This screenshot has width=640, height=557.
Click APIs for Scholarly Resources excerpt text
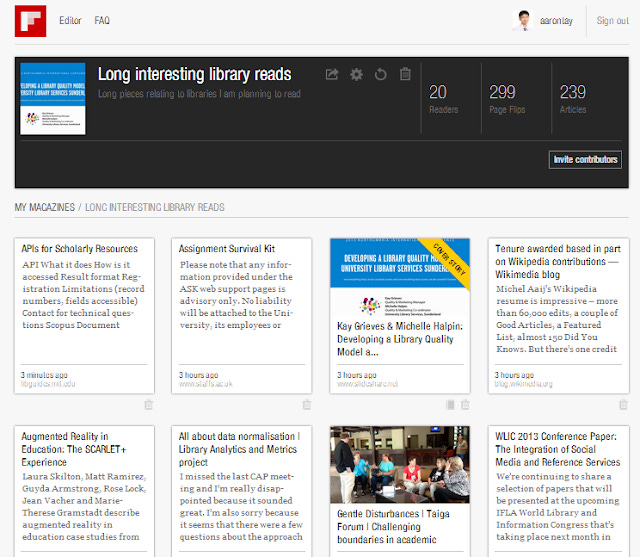point(83,295)
